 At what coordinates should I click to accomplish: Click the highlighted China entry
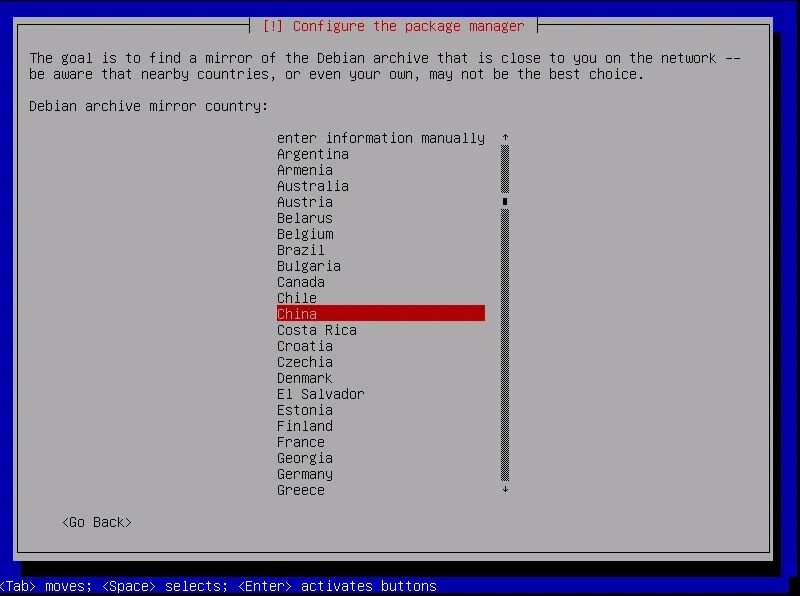point(381,314)
